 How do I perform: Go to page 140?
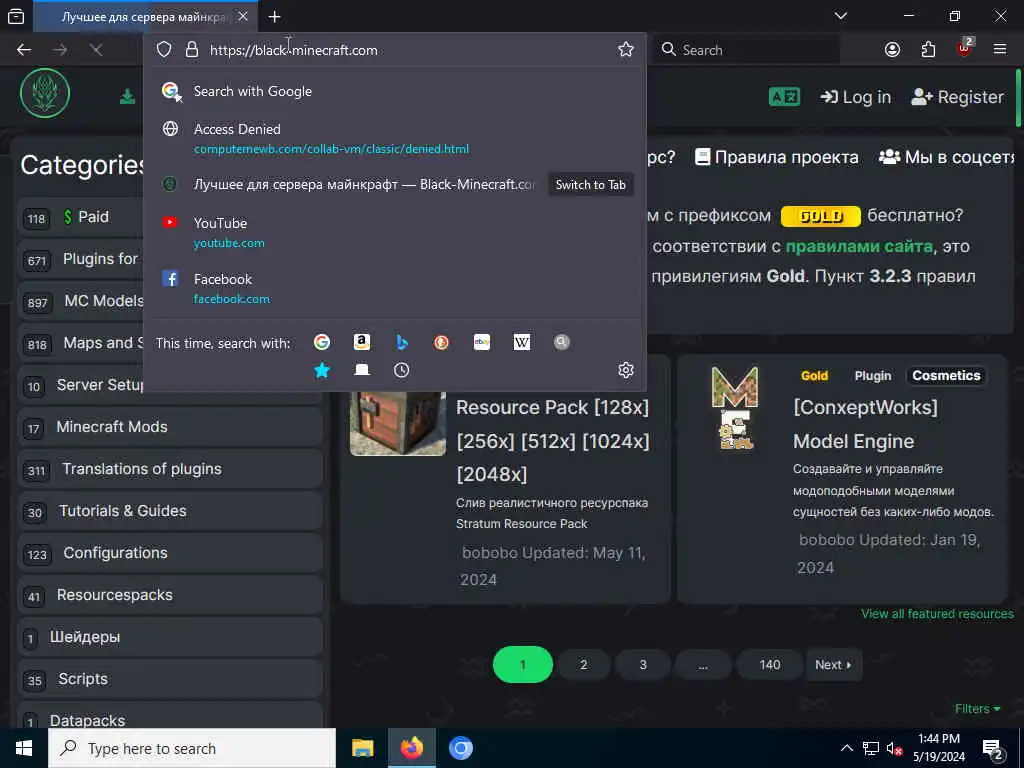tap(770, 665)
